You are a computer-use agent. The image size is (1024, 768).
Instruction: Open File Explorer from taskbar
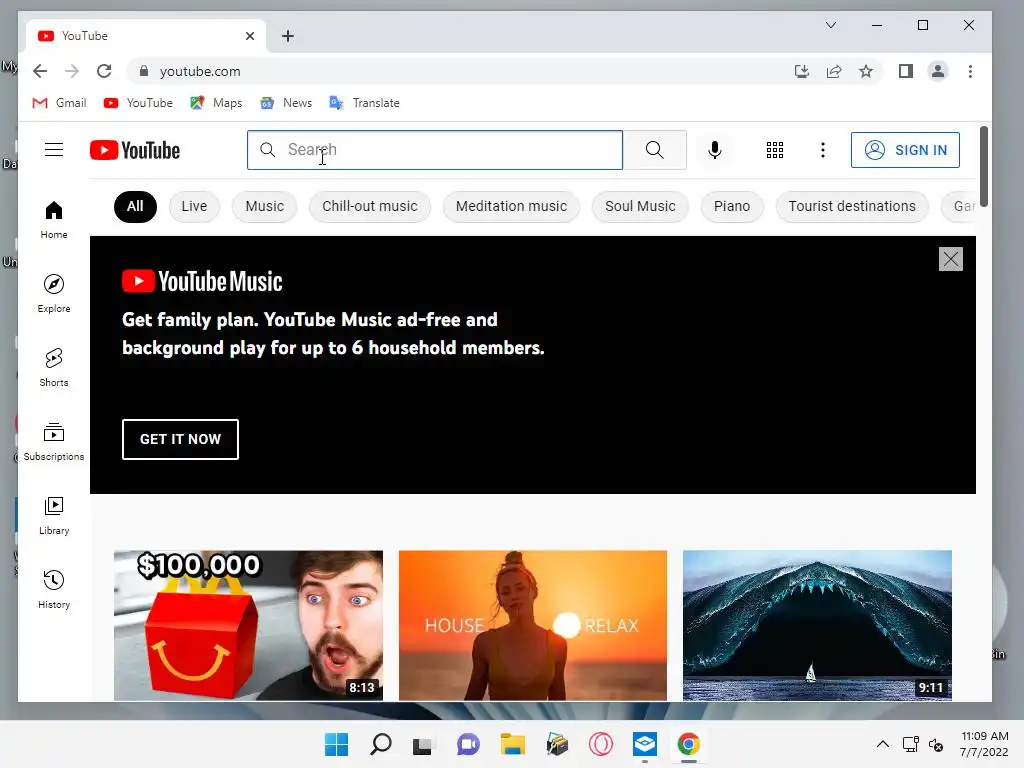point(513,744)
